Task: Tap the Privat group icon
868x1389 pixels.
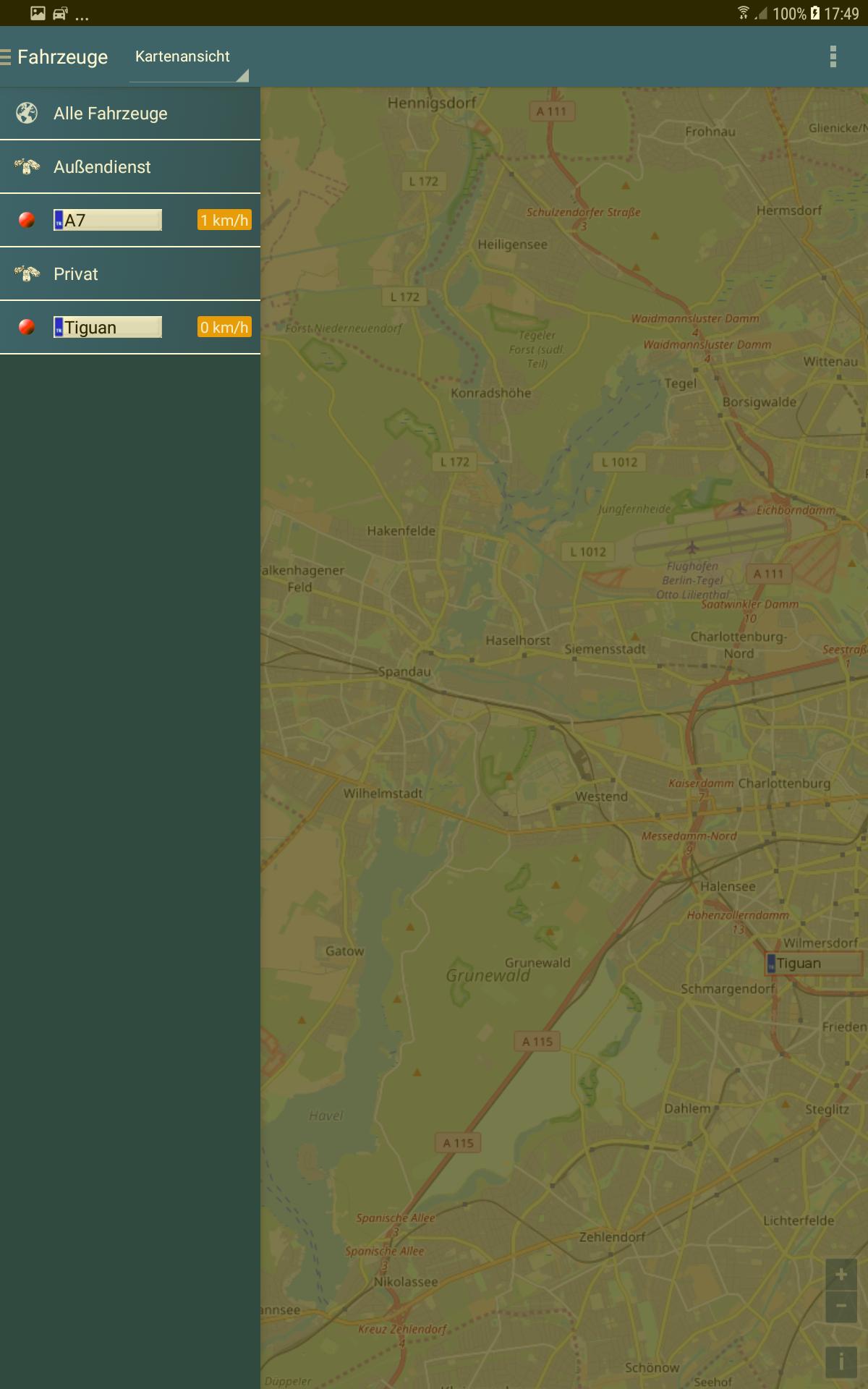Action: (27, 274)
